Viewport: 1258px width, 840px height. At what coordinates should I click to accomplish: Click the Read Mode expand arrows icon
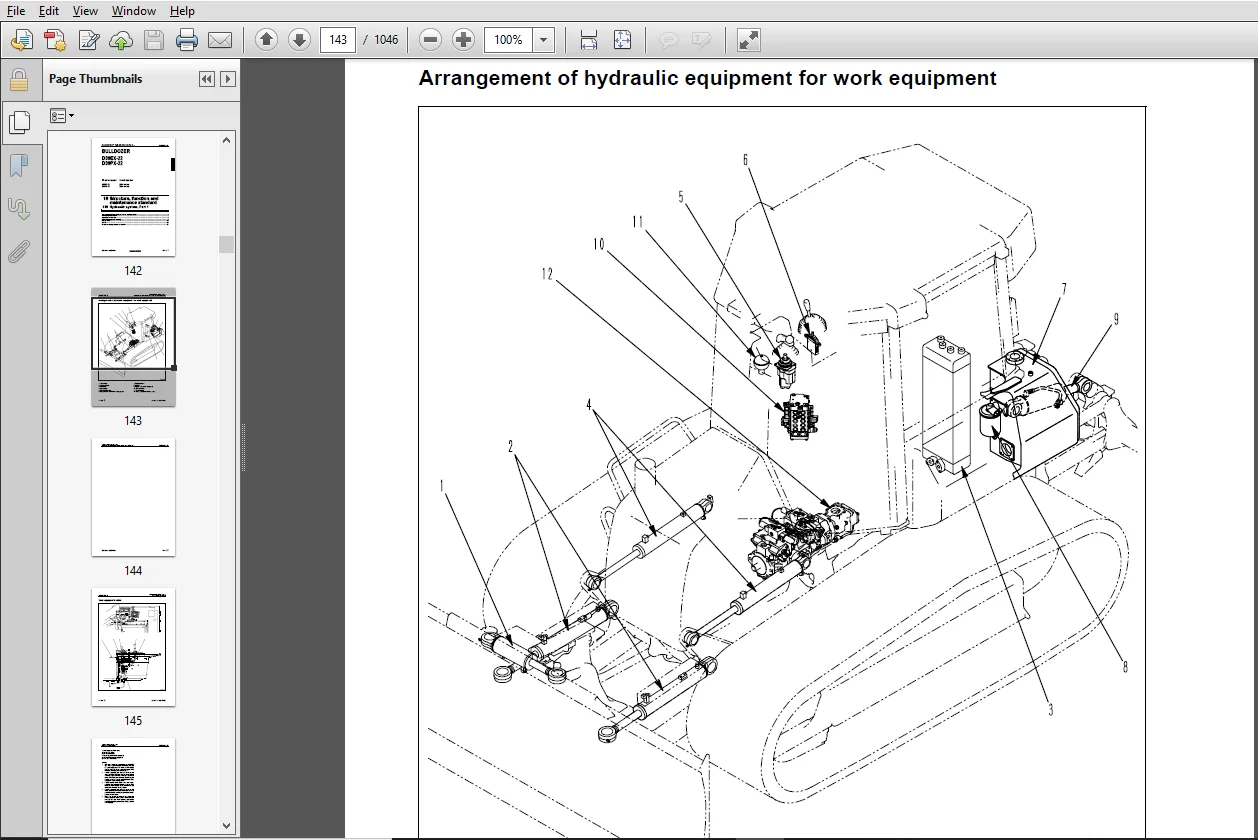tap(748, 40)
